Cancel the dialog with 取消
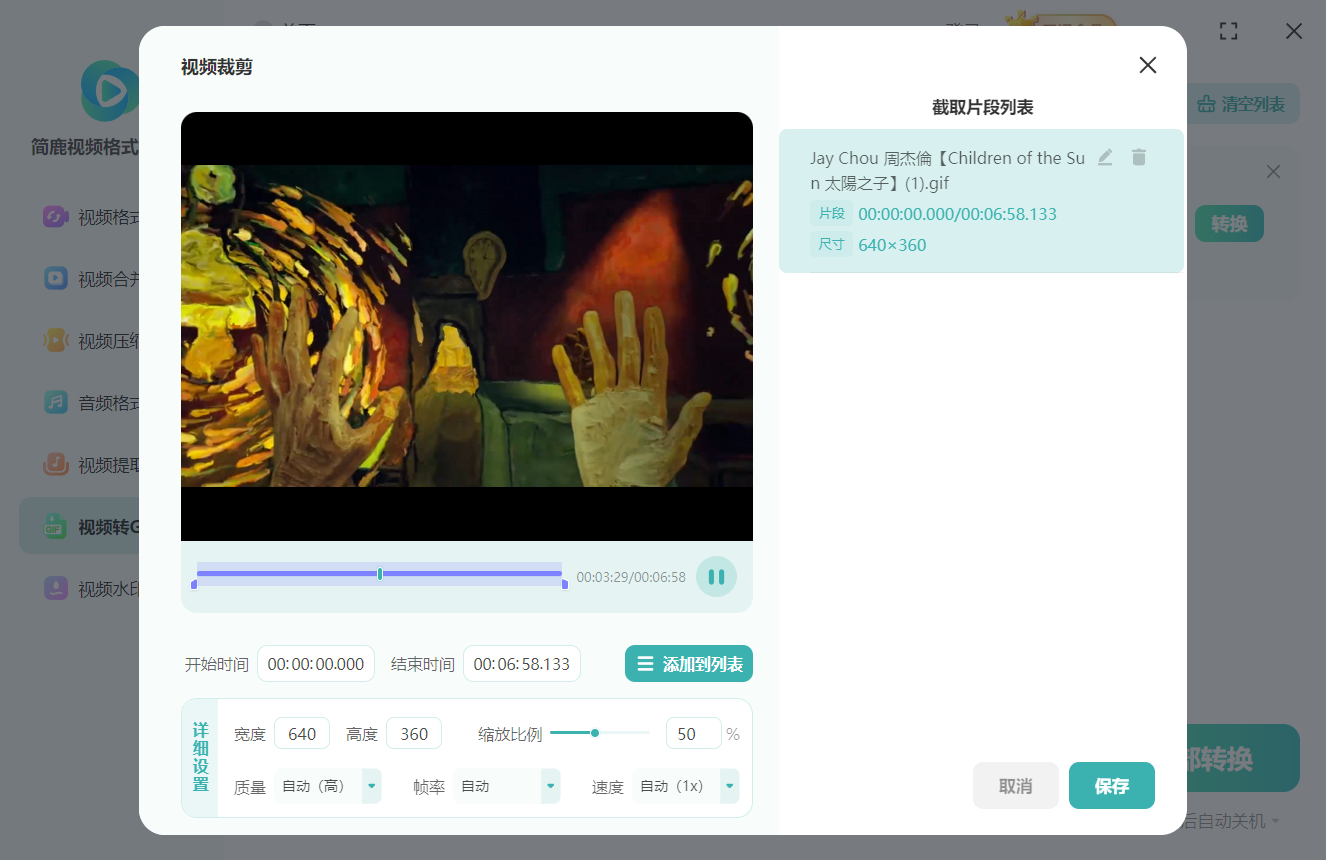 (x=1016, y=786)
